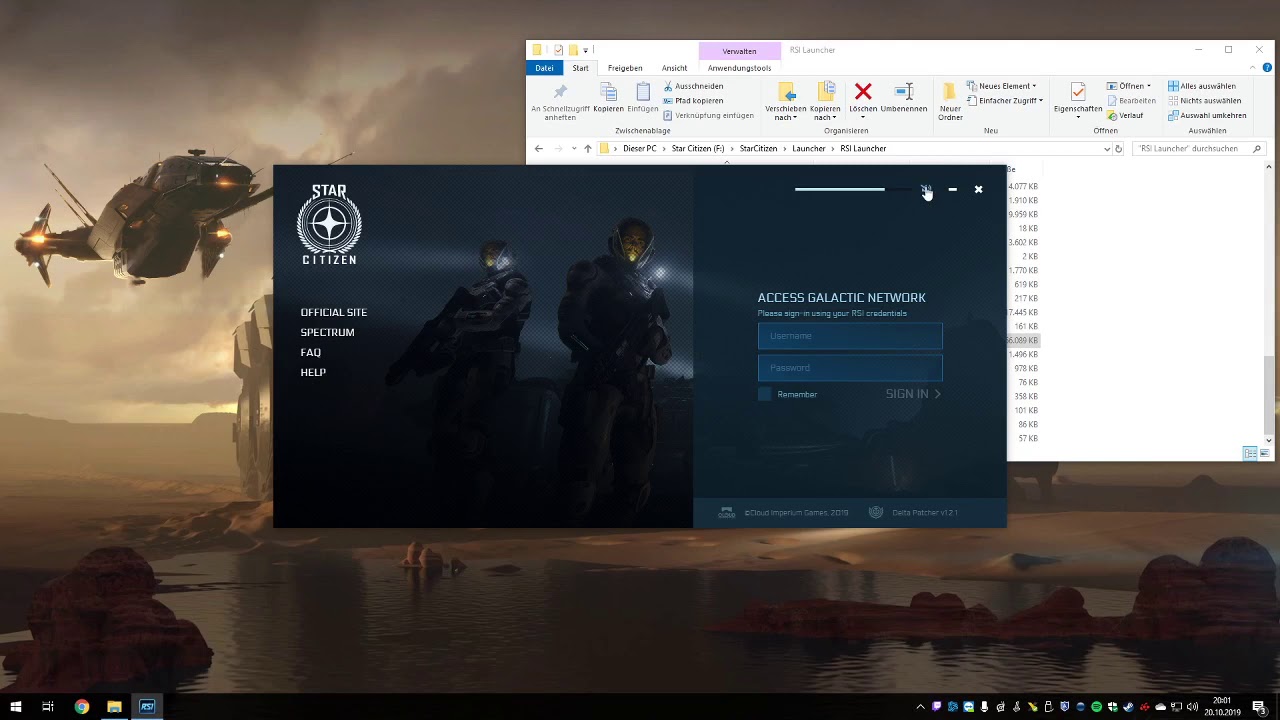Viewport: 1280px width, 720px height.
Task: Select 'Launcher' in address path
Action: [x=809, y=148]
